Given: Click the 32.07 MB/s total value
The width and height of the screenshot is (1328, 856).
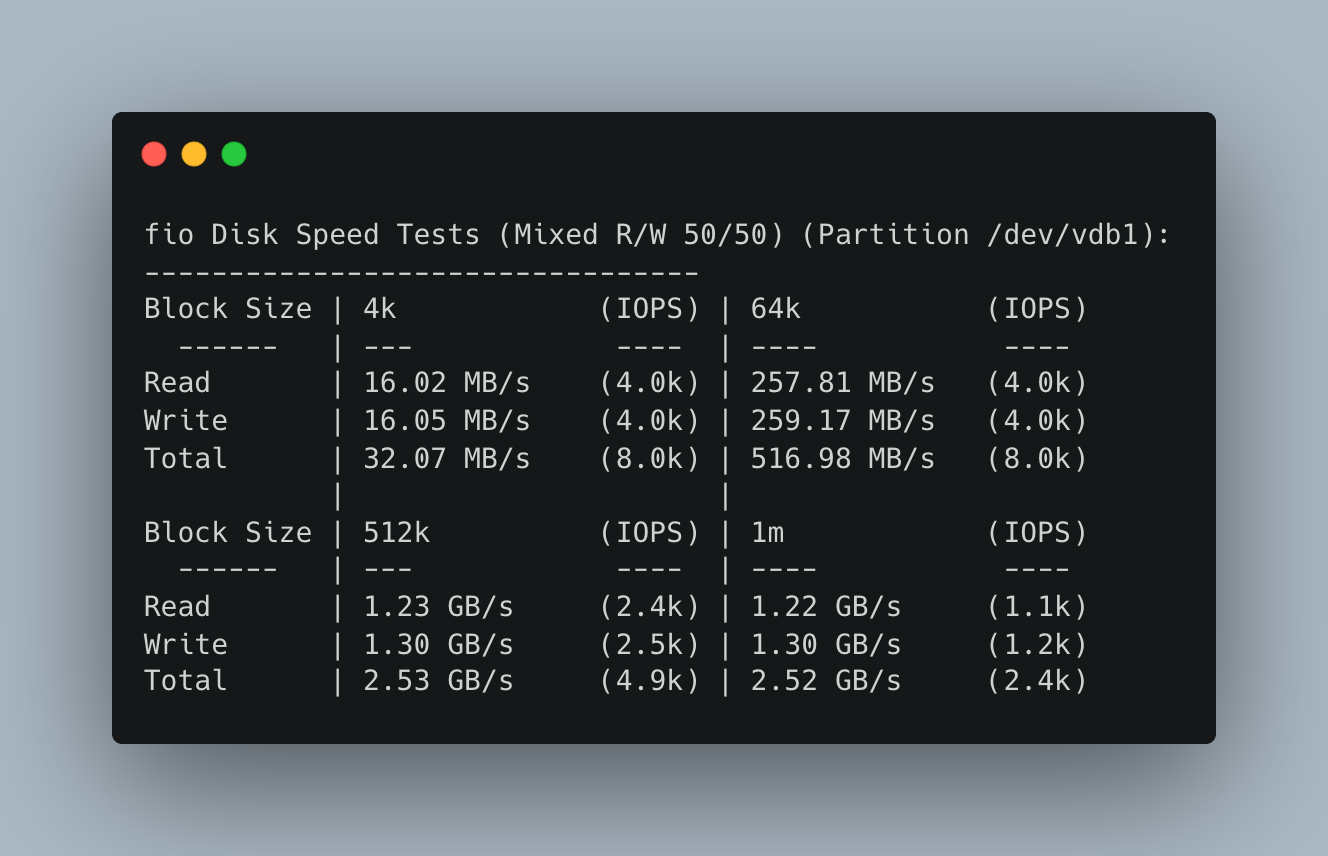Looking at the screenshot, I should tap(447, 459).
